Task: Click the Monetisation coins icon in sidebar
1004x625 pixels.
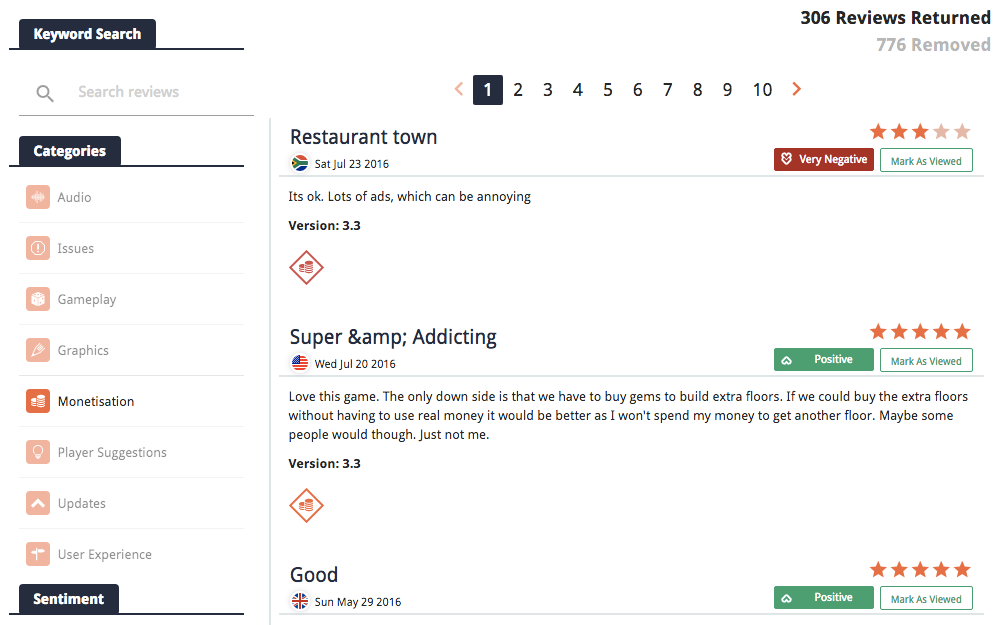Action: (x=38, y=401)
